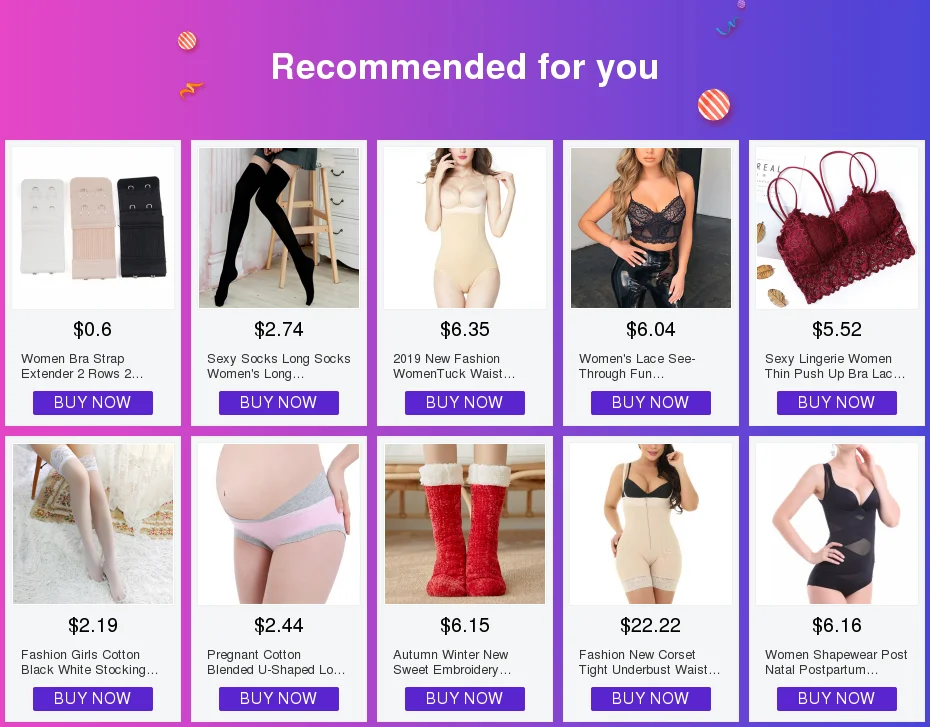Open the bra strap extender product image
The image size is (930, 727).
[93, 228]
